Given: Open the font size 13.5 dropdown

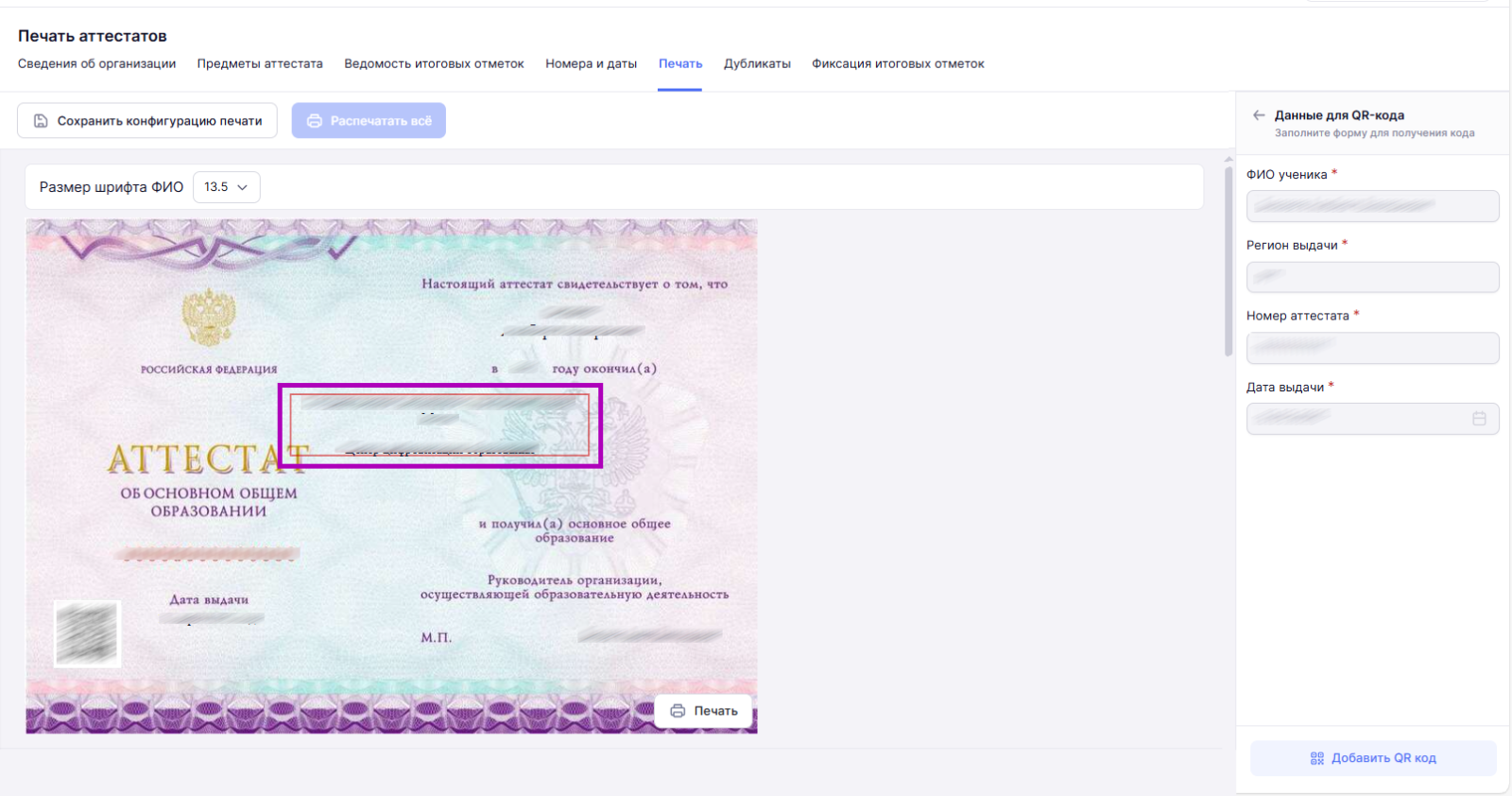Looking at the screenshot, I should [x=227, y=187].
